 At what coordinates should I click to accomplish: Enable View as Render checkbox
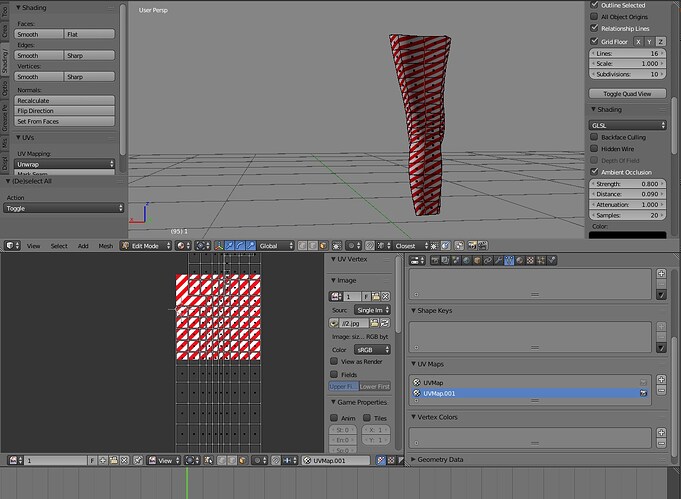pyautogui.click(x=334, y=361)
